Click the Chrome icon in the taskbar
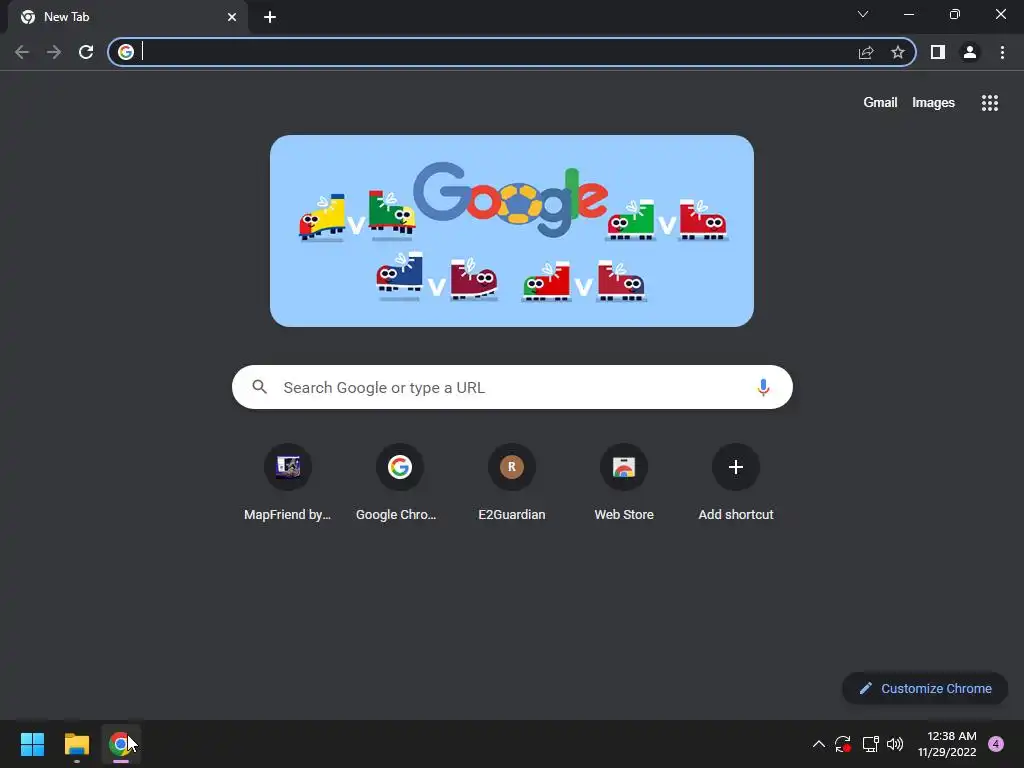 [121, 744]
